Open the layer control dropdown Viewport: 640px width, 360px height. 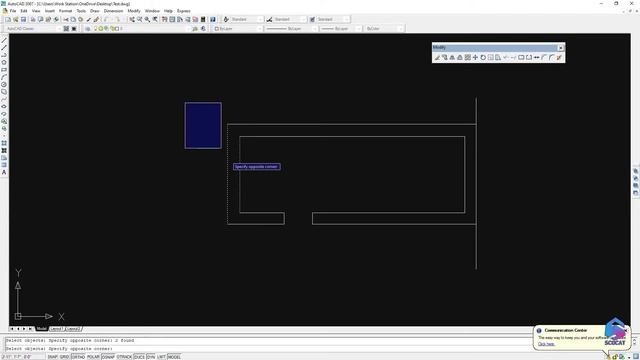coord(141,29)
